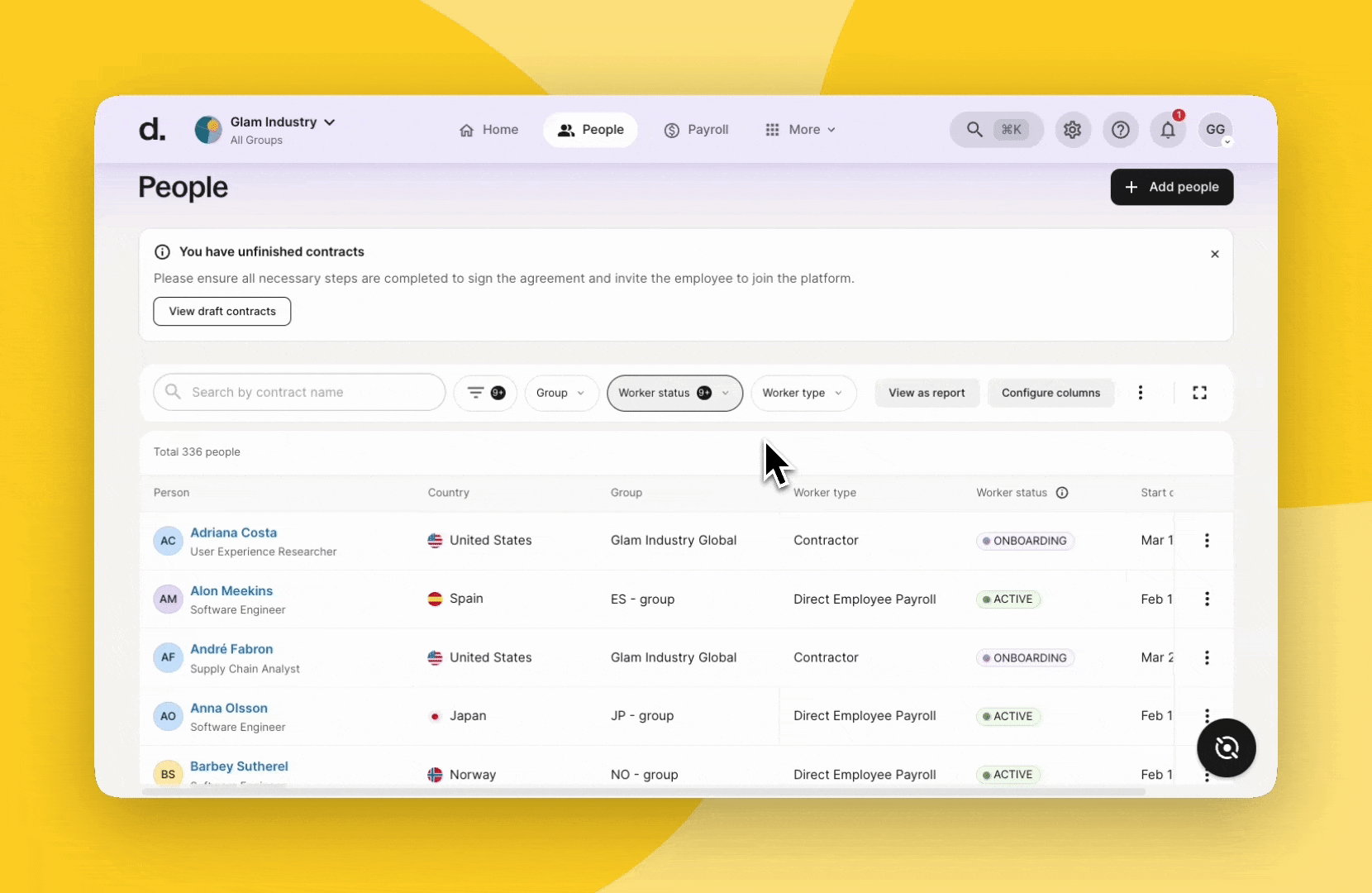This screenshot has width=1372, height=893.
Task: Click the help question mark icon
Action: tap(1120, 130)
